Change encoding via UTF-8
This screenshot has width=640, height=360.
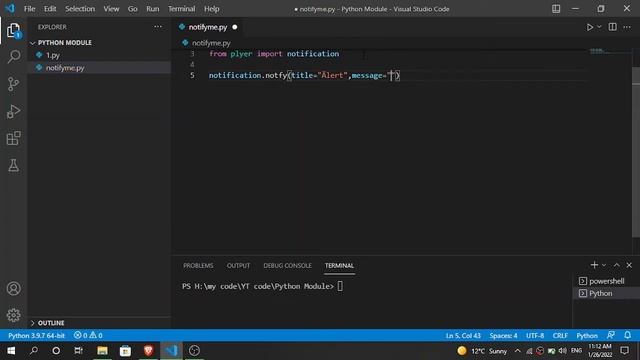[x=535, y=336]
